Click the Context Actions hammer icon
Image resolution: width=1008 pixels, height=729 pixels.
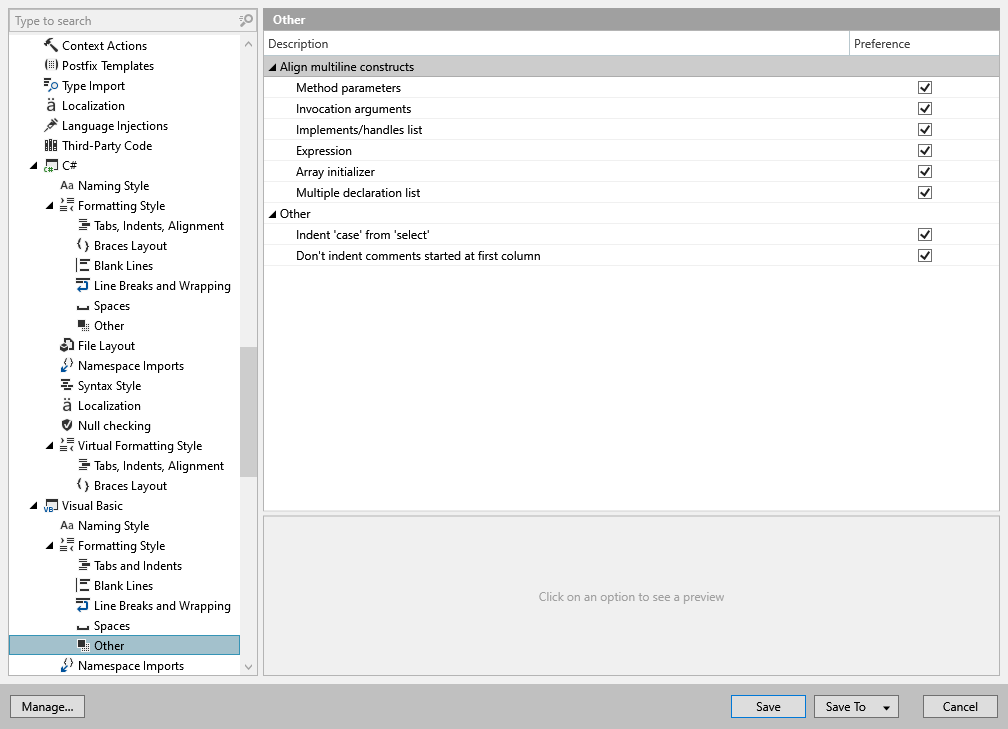coord(51,45)
